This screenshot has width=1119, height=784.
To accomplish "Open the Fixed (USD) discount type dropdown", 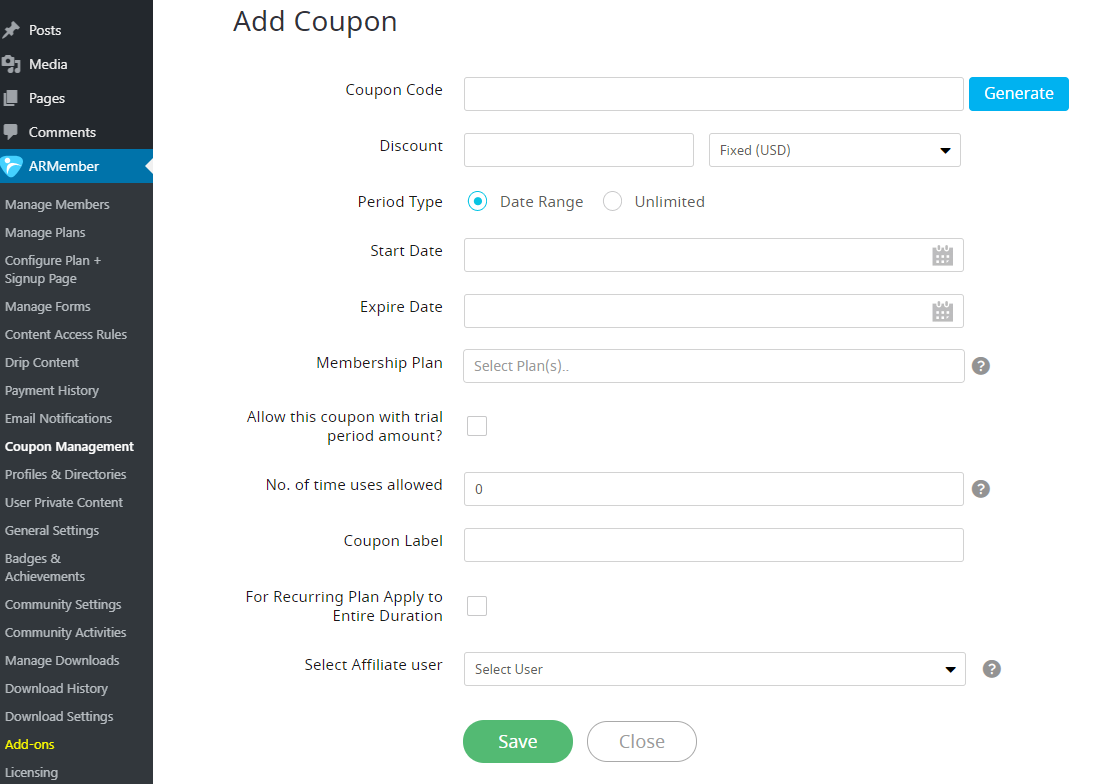I will click(x=834, y=150).
